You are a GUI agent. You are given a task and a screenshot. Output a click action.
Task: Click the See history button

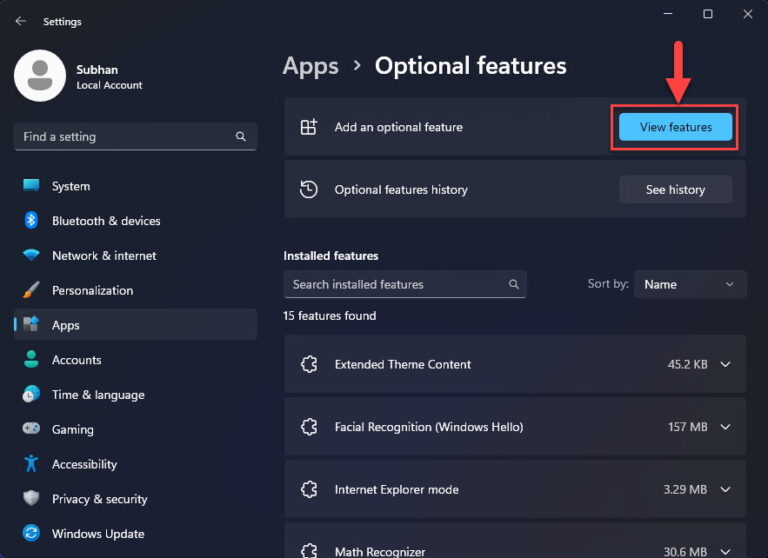675,190
